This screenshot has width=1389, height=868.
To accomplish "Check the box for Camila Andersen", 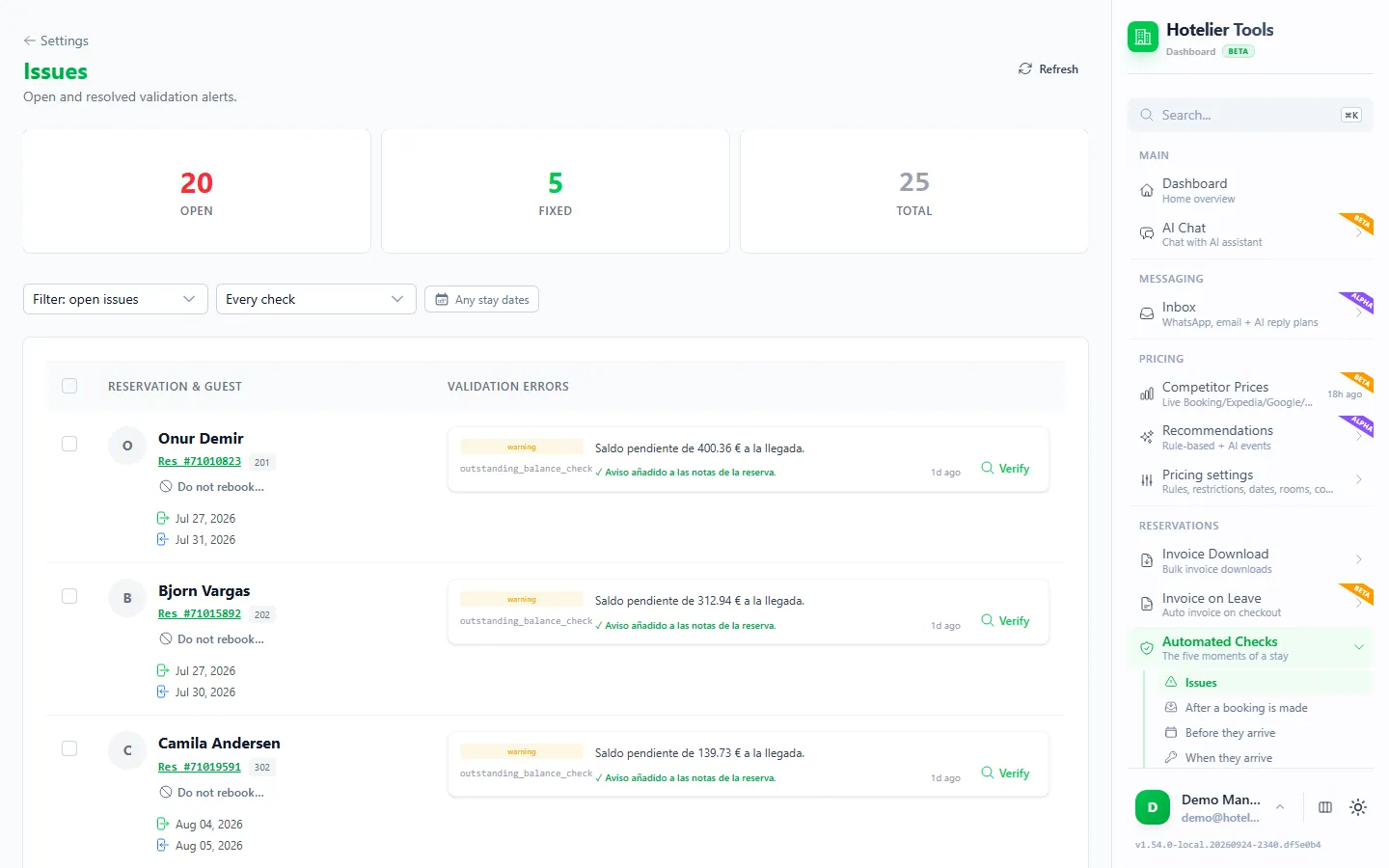I will (x=69, y=748).
